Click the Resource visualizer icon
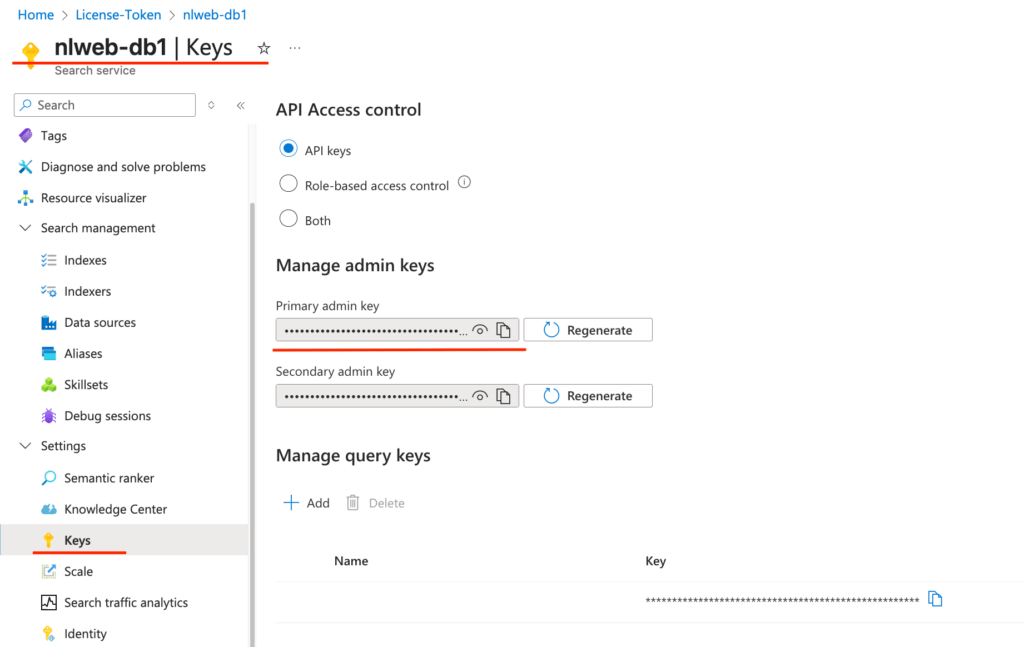This screenshot has width=1024, height=647. 25,198
